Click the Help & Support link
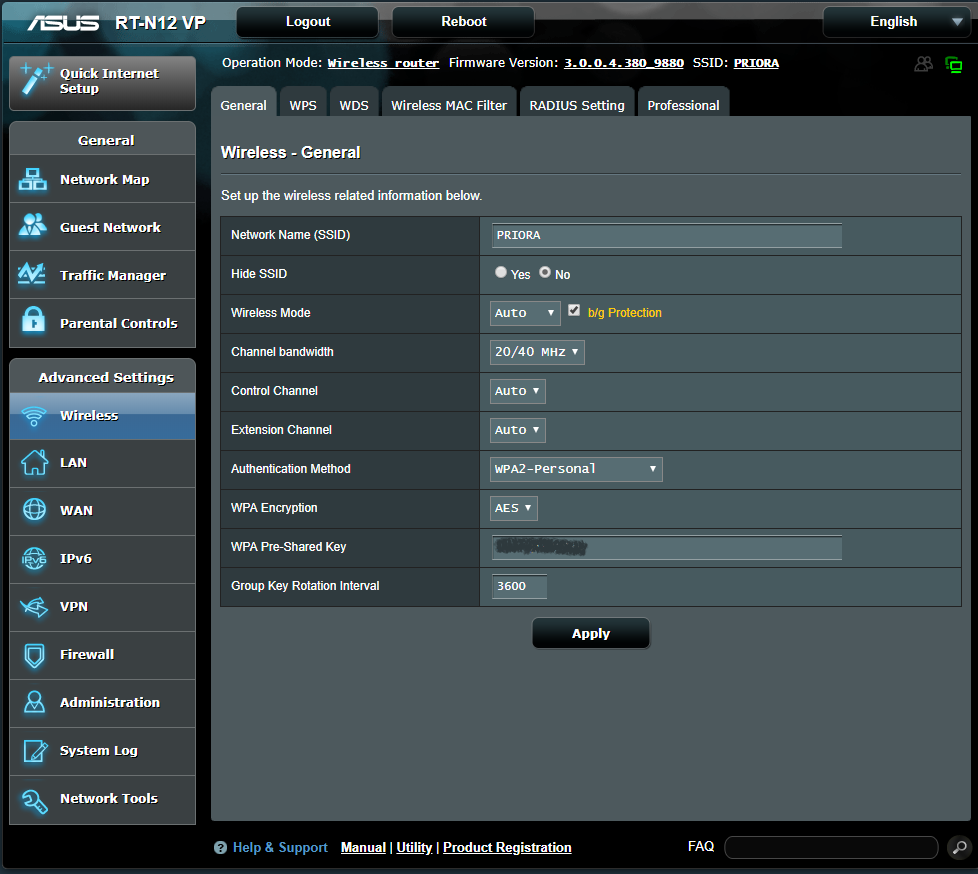The width and height of the screenshot is (978, 874). (x=280, y=847)
